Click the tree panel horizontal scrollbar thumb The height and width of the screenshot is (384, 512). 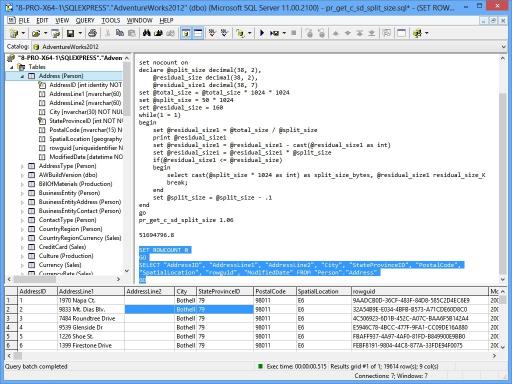pos(34,279)
